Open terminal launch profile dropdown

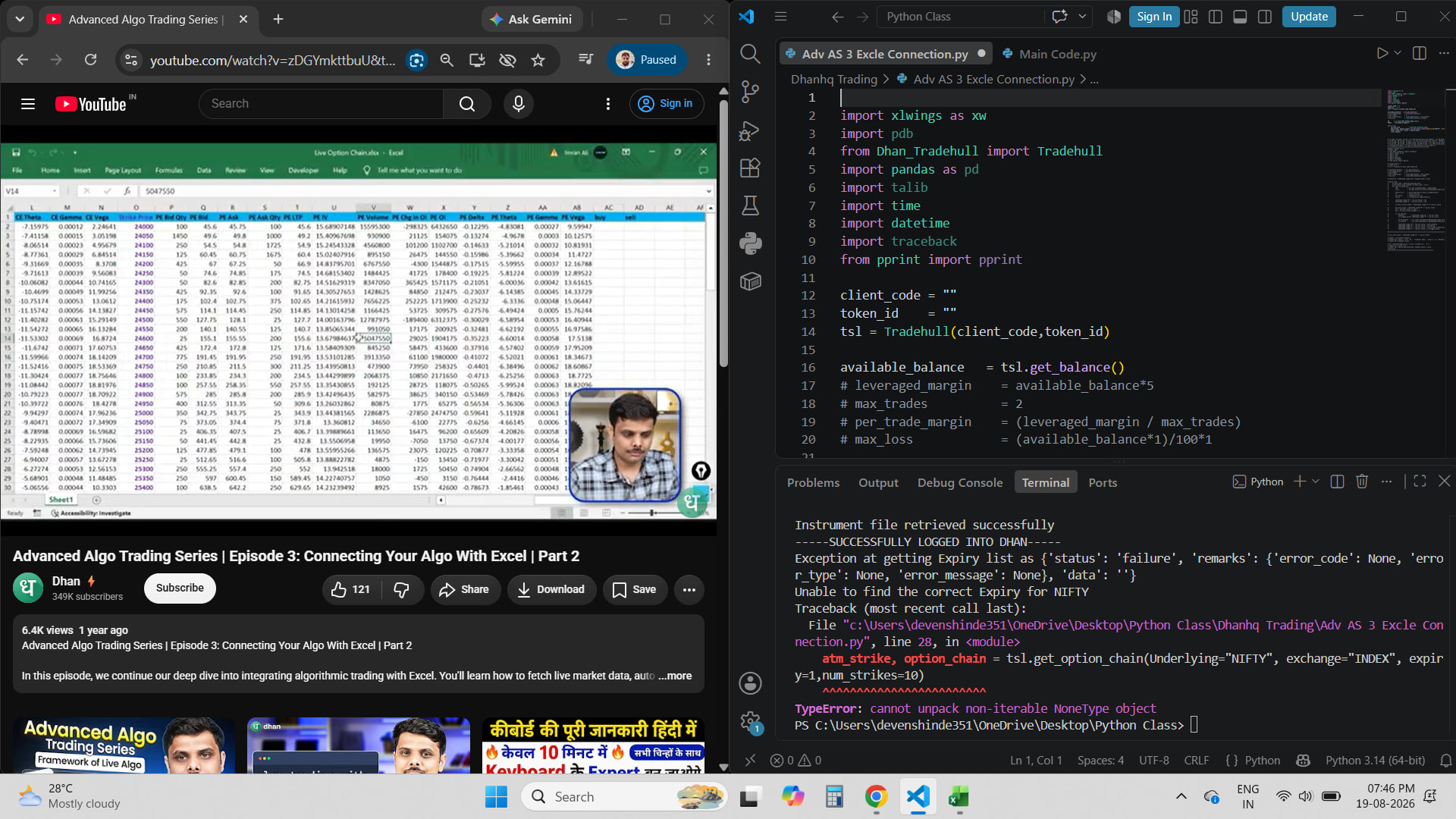(x=1316, y=482)
